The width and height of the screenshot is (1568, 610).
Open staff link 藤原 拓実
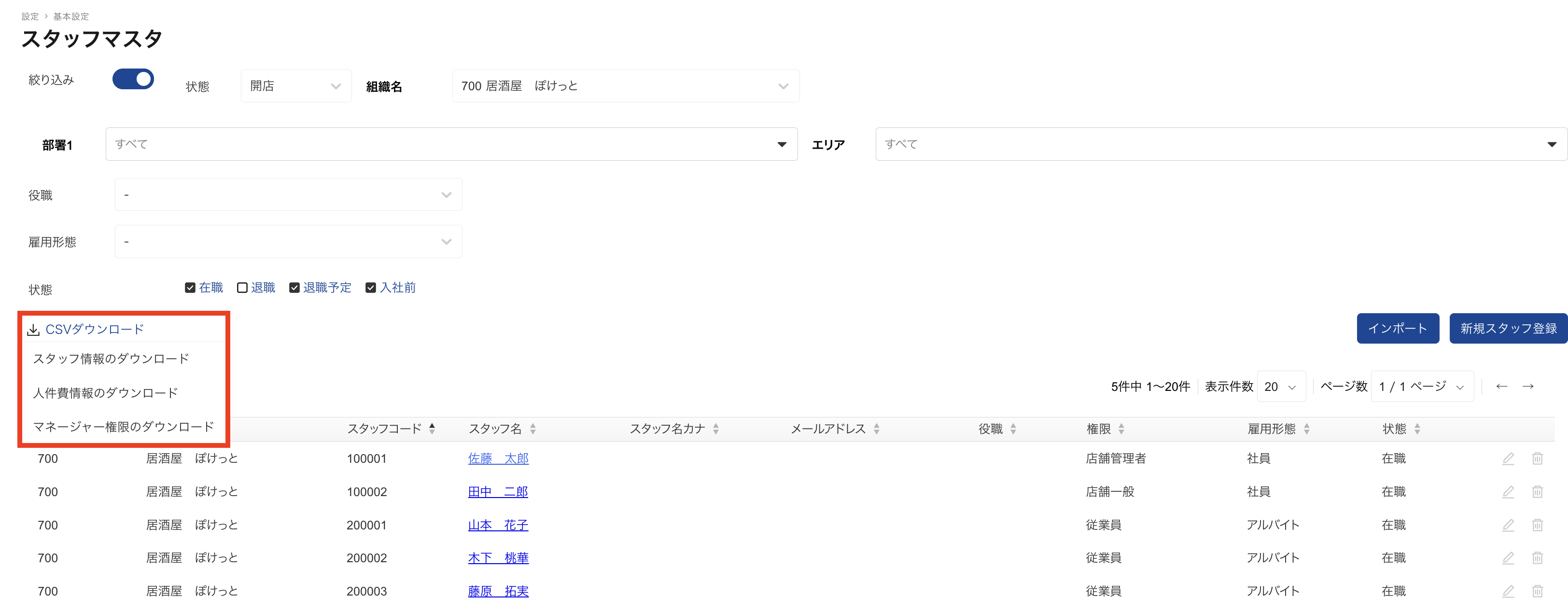tap(498, 591)
